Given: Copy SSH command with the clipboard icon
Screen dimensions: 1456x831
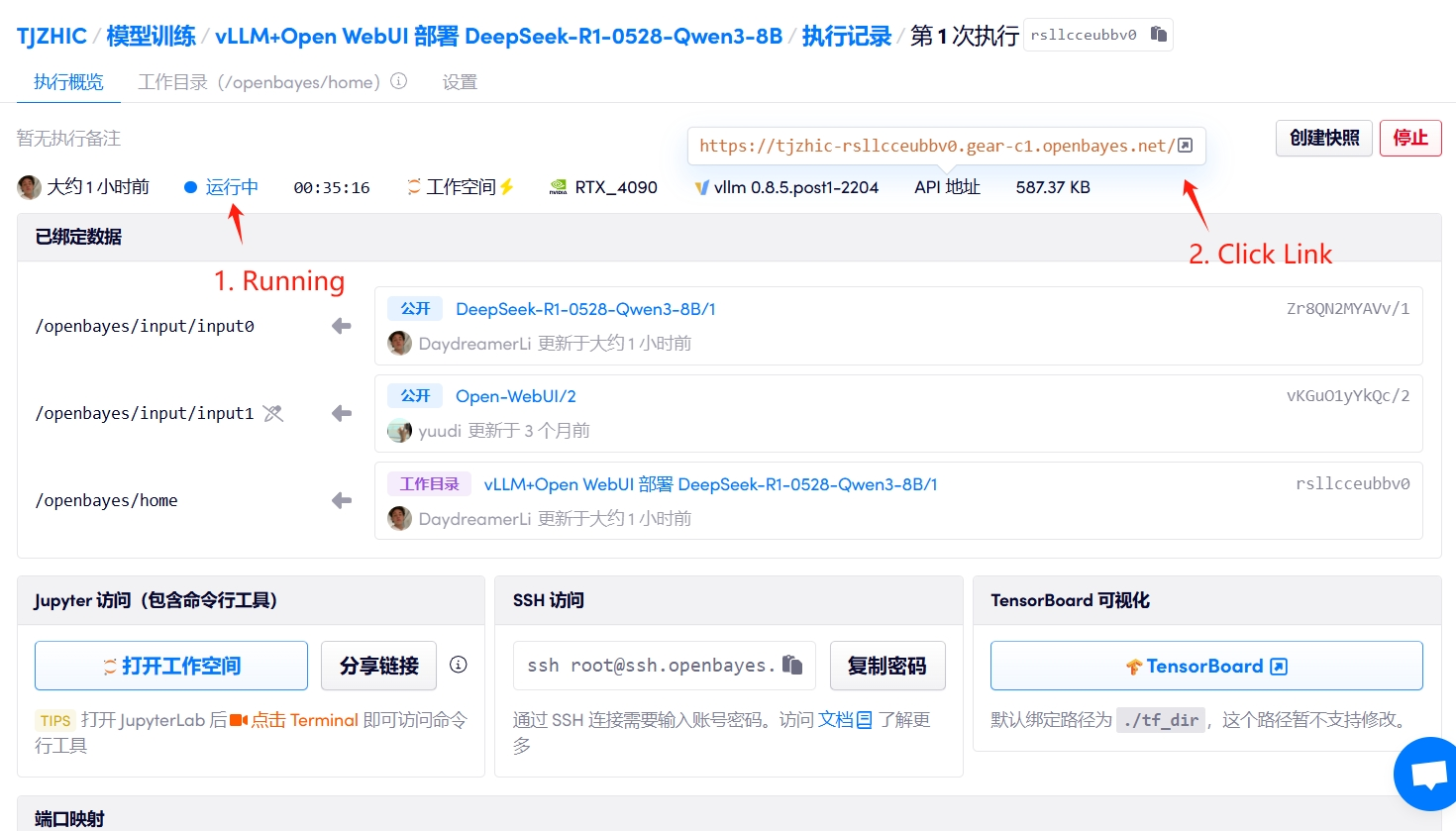Looking at the screenshot, I should (792, 665).
